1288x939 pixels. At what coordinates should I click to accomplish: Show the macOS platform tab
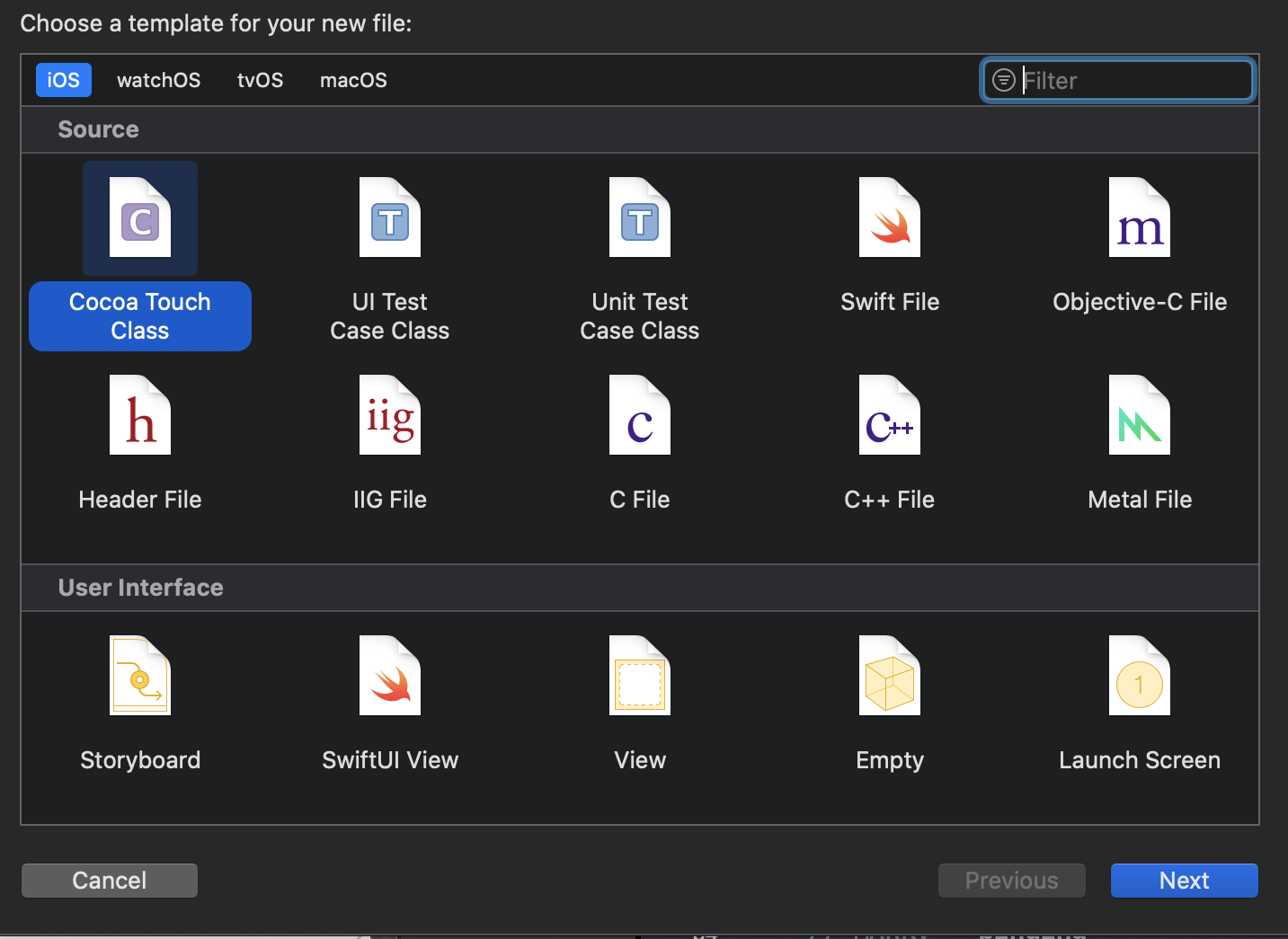354,80
